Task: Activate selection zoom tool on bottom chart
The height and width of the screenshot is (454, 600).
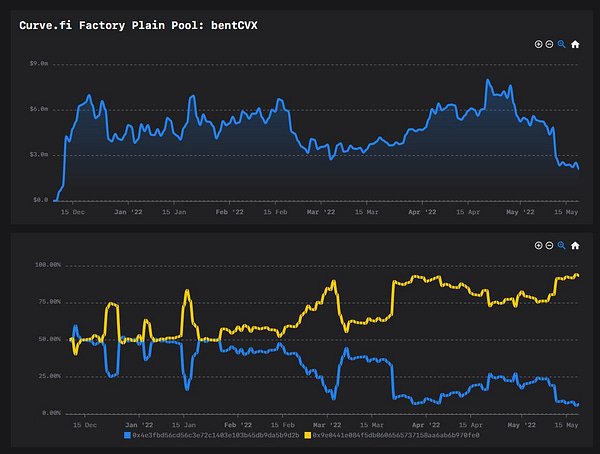Action: (561, 245)
